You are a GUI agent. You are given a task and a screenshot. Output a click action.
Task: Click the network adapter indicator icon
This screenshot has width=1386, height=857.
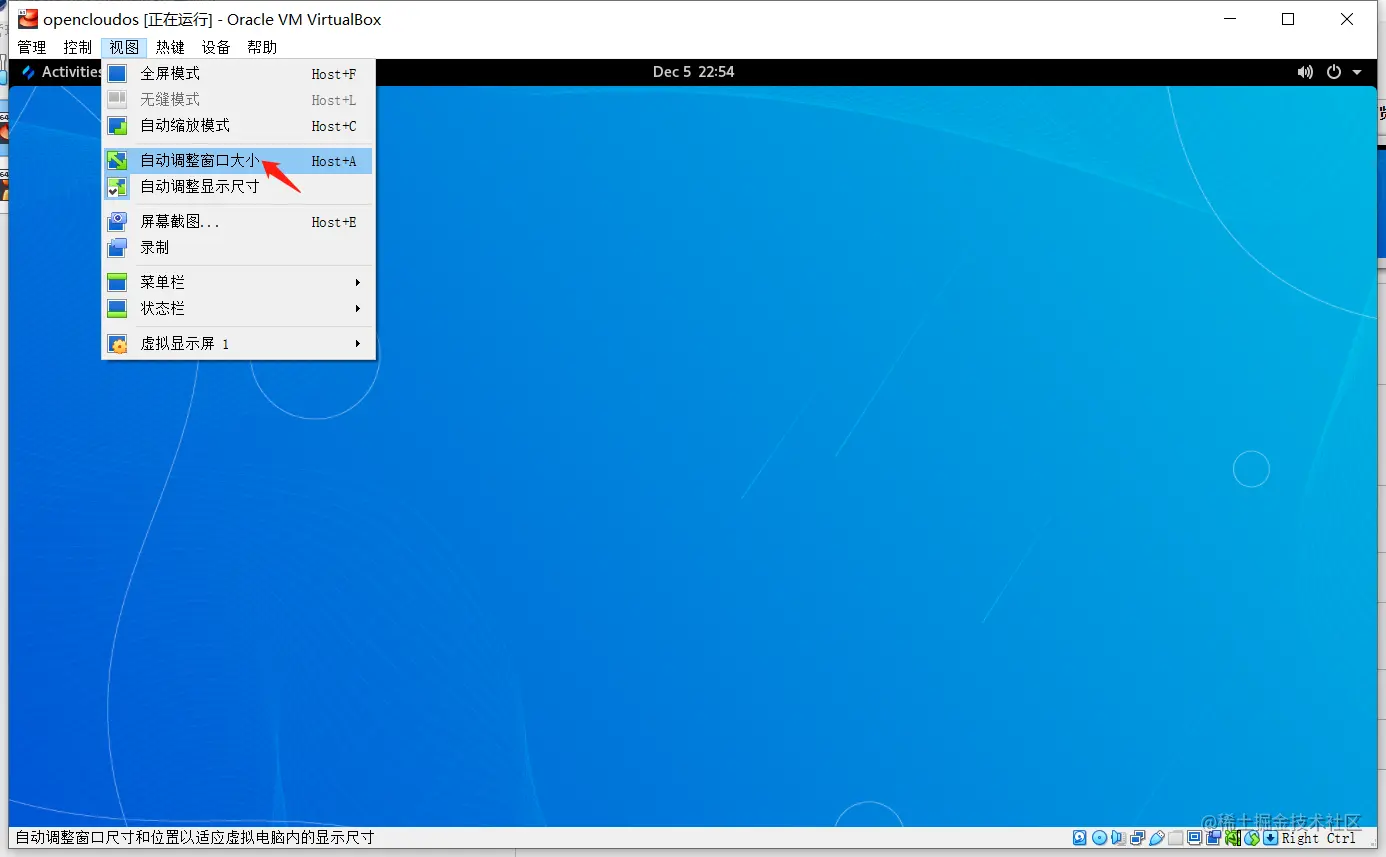coord(1137,838)
